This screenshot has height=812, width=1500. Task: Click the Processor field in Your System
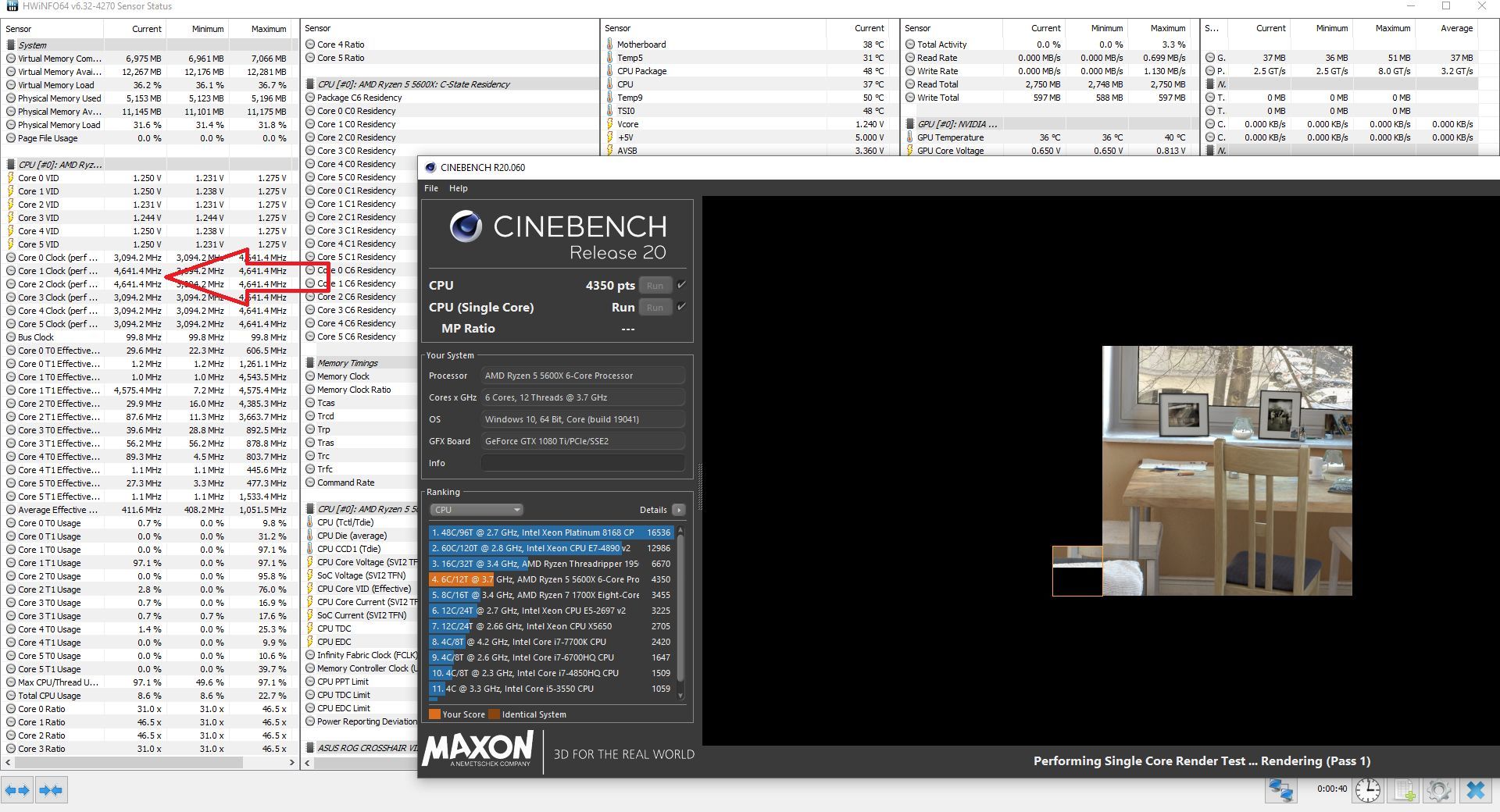coord(583,376)
